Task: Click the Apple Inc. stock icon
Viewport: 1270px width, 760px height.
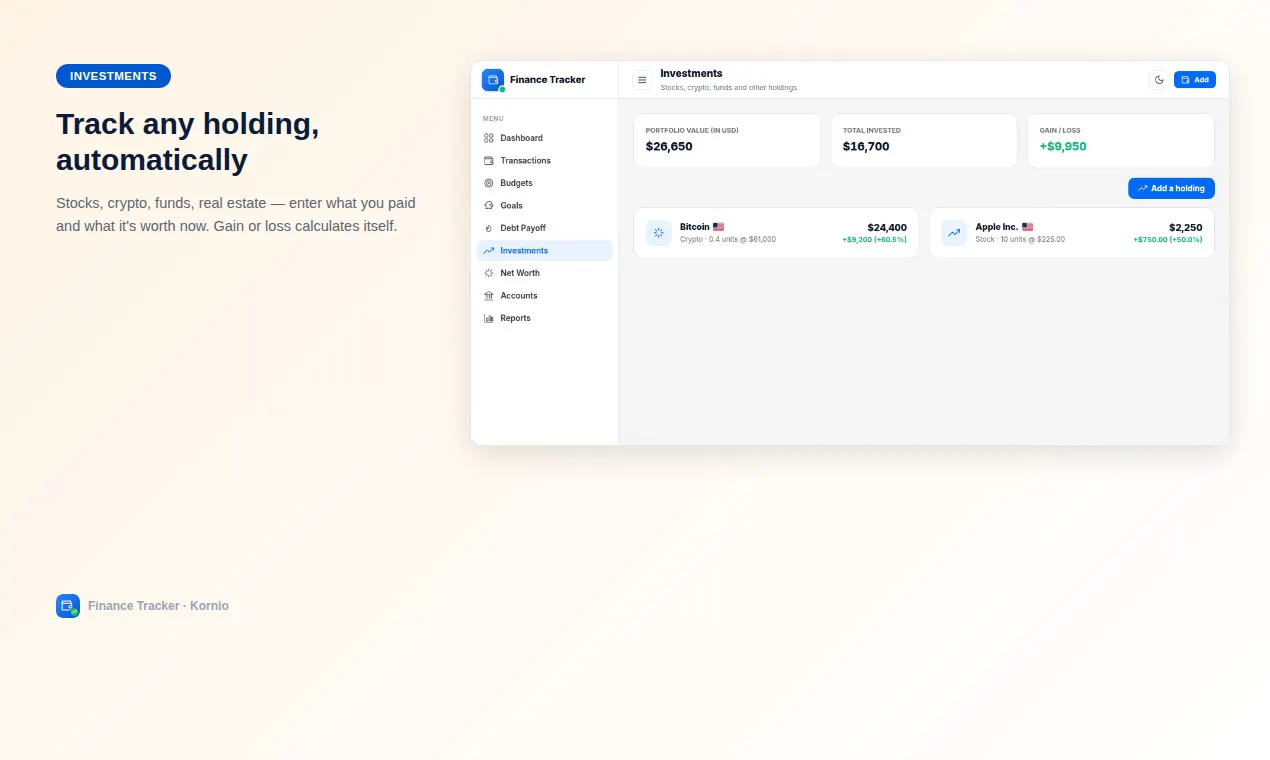Action: point(954,233)
